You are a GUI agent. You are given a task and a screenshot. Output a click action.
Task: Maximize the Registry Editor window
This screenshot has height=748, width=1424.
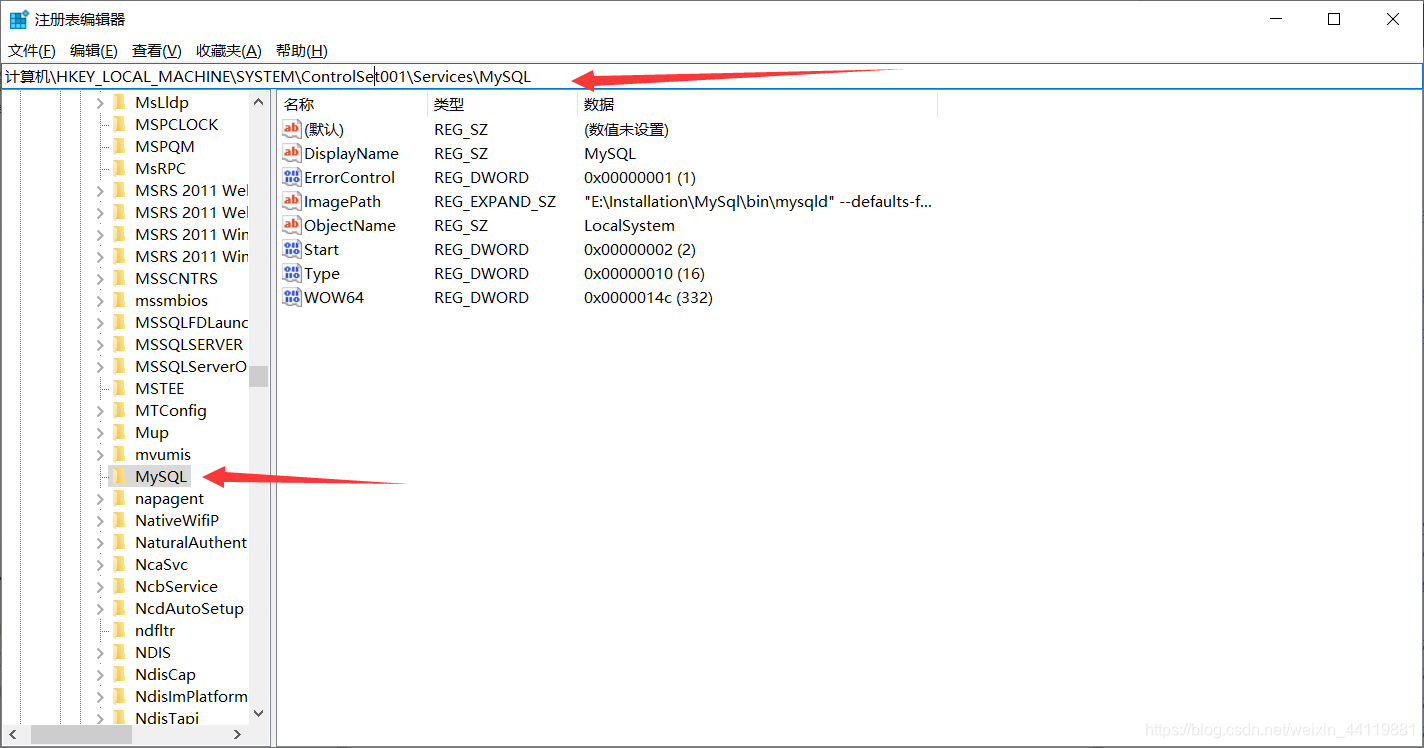[1334, 19]
